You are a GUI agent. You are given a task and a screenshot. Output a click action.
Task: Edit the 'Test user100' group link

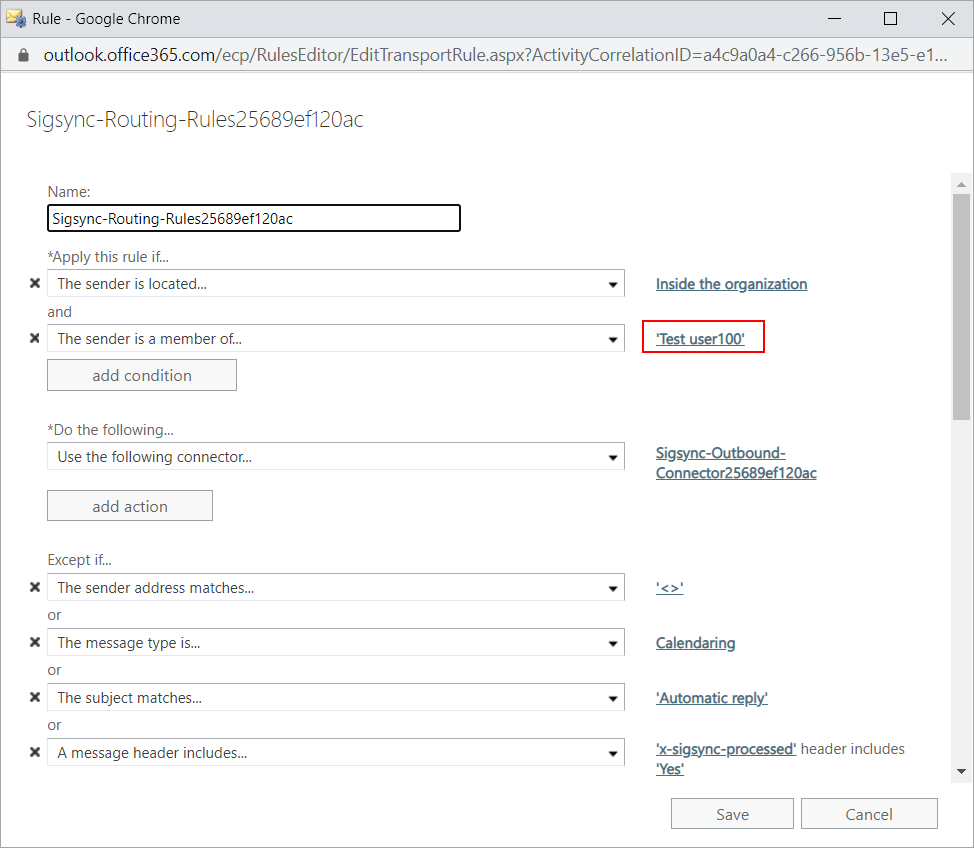coord(700,339)
